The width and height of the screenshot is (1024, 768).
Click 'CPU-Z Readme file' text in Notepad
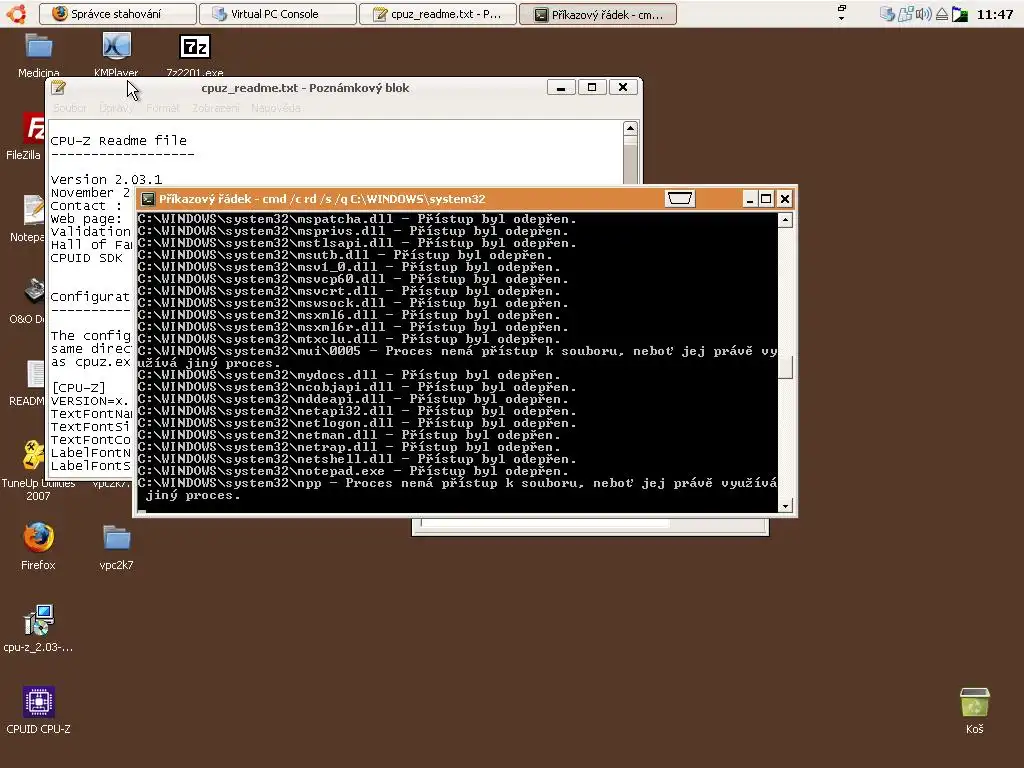tap(118, 140)
